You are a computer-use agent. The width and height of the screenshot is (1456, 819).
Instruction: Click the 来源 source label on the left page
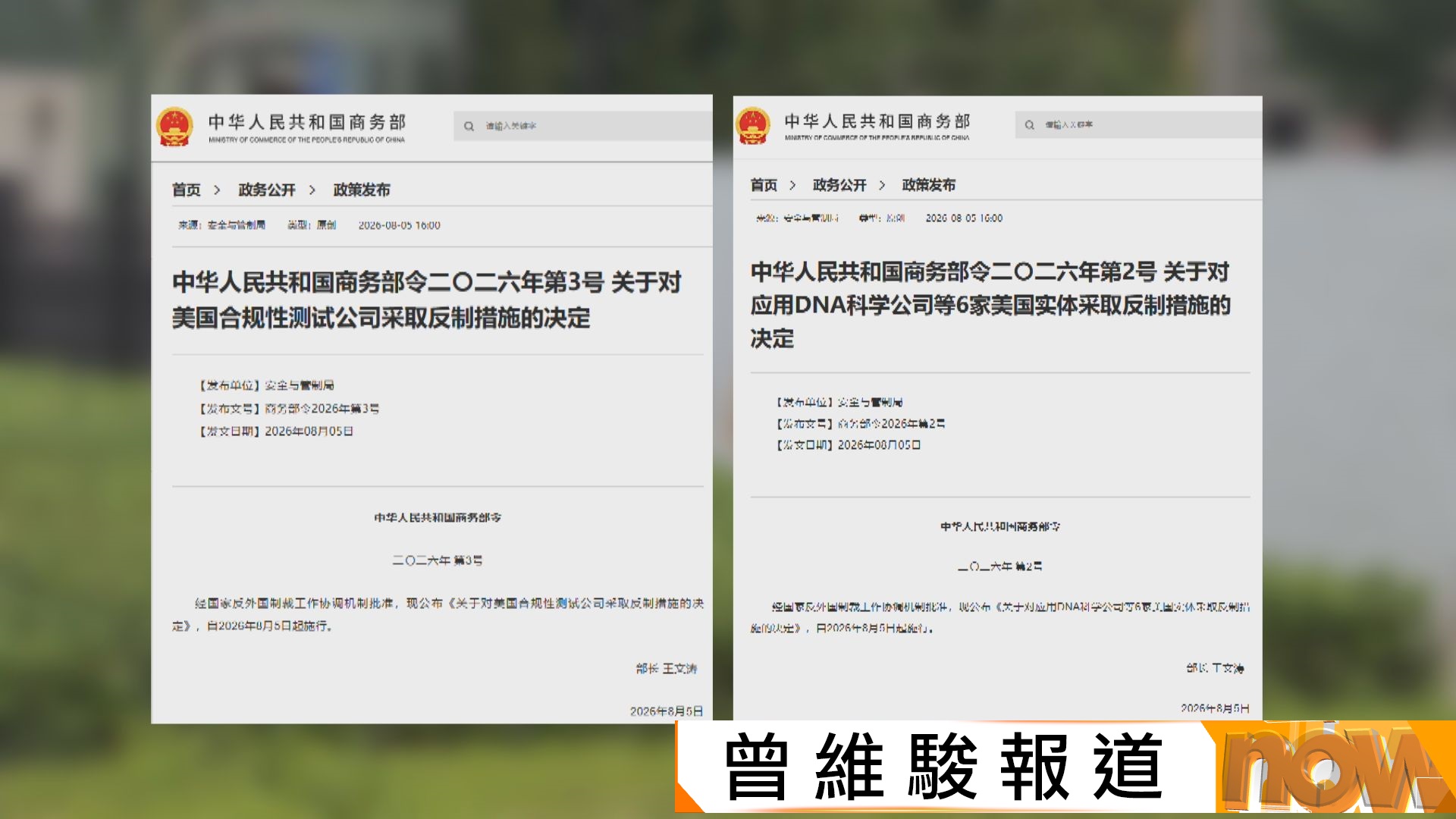coord(221,225)
